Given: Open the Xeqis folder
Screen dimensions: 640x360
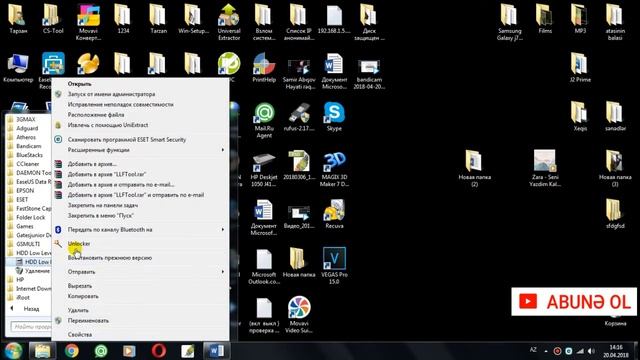Looking at the screenshot, I should coord(580,117).
